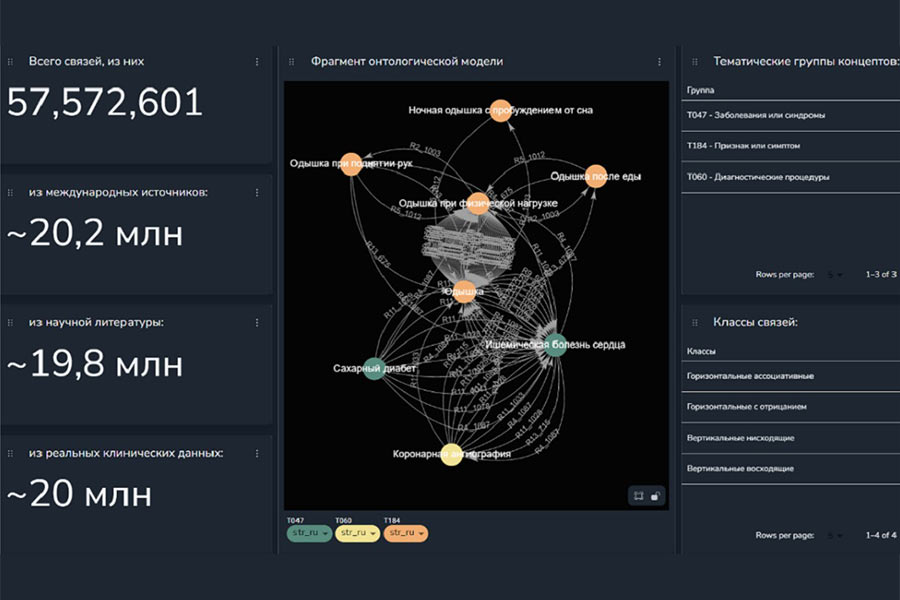This screenshot has width=900, height=600.
Task: Toggle the lock icon in graph corner
Action: click(656, 495)
